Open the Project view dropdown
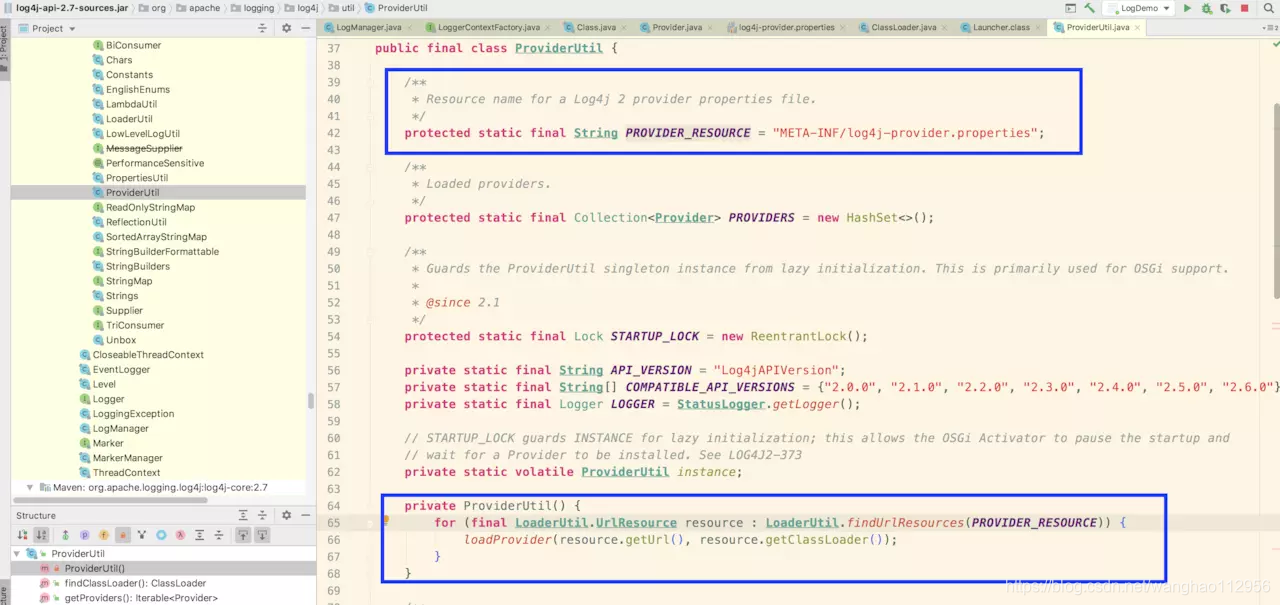The image size is (1280, 605). (47, 28)
